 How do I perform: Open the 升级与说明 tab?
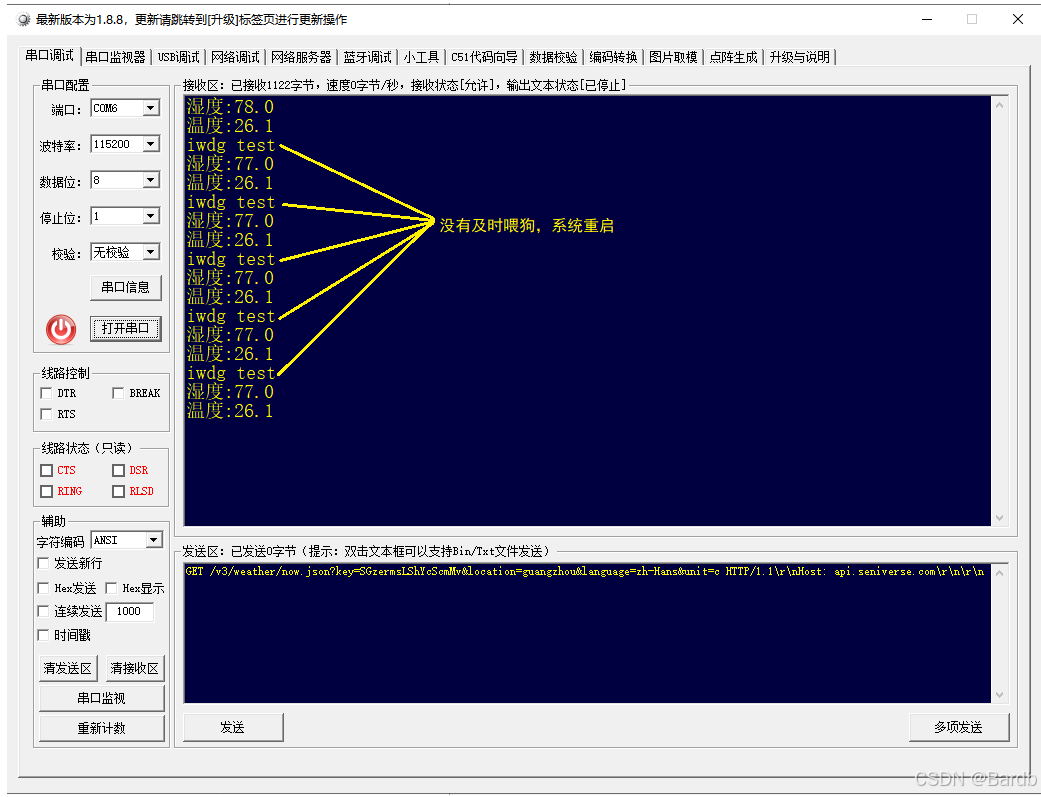(x=800, y=57)
